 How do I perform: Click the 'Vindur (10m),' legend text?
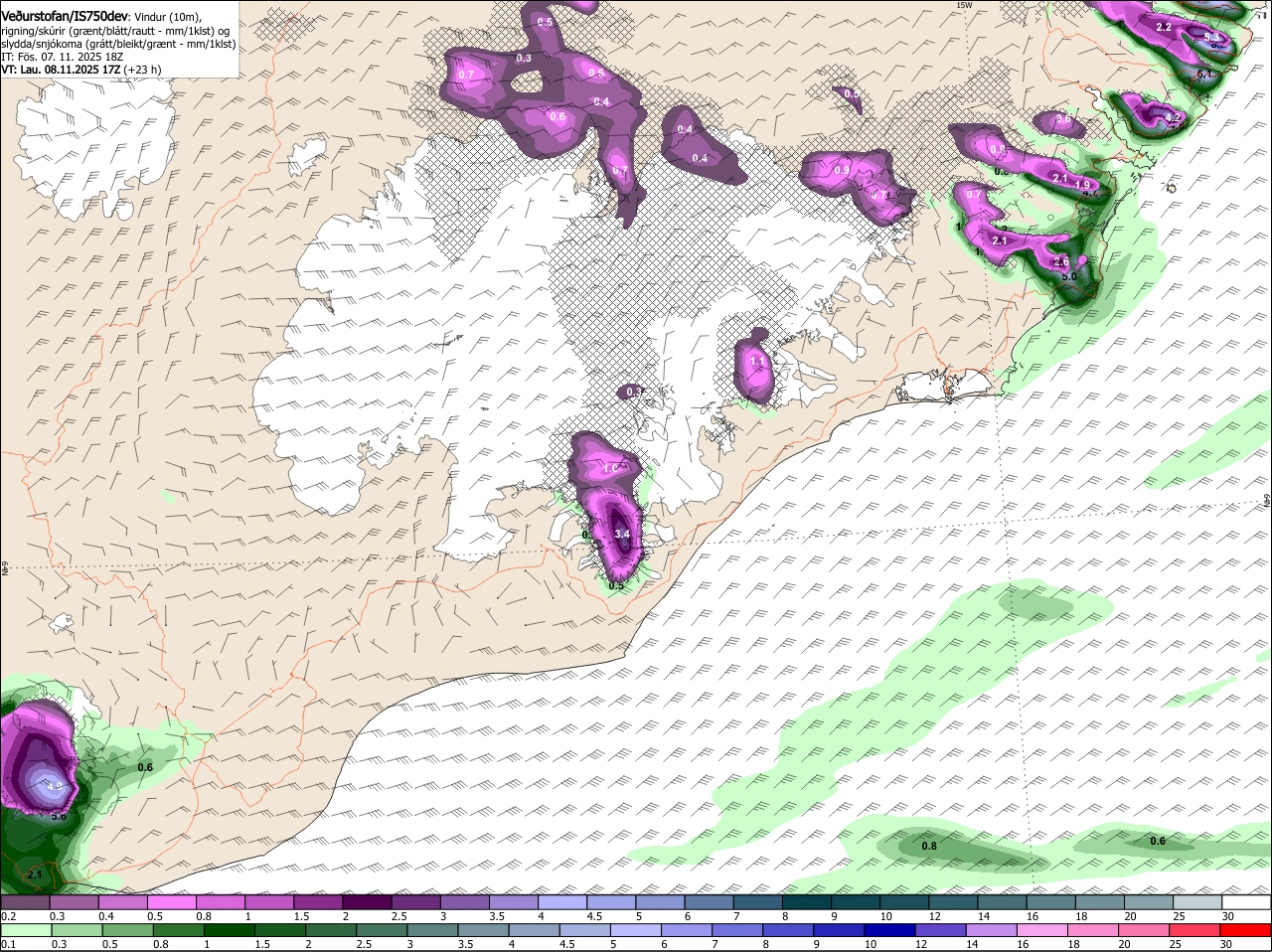[168, 17]
